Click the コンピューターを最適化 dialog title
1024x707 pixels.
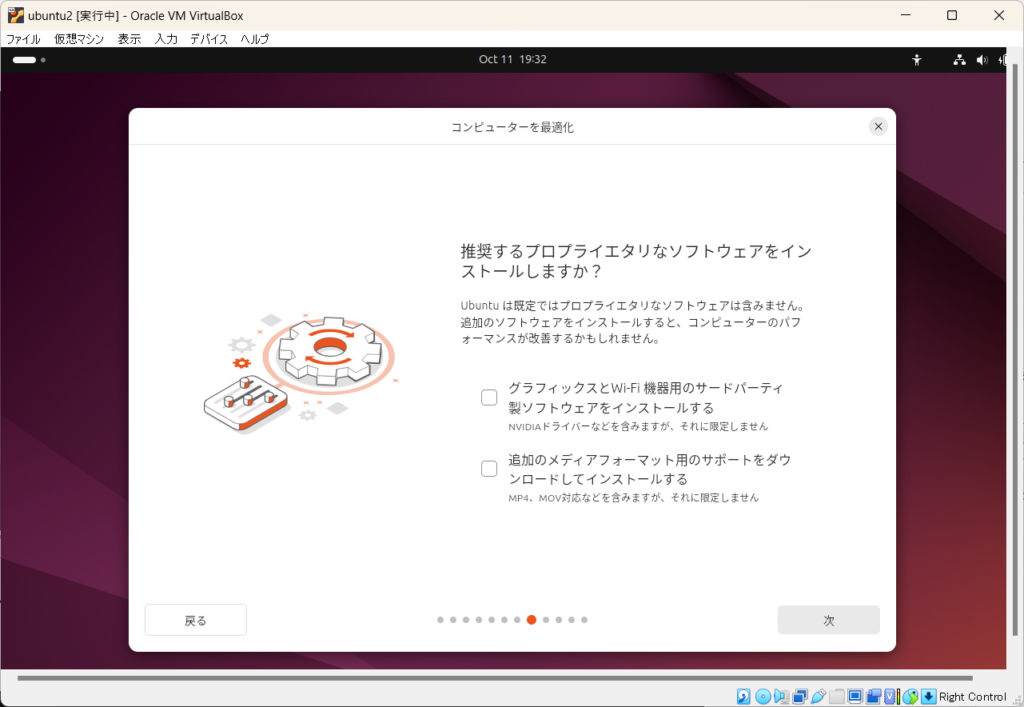[x=513, y=127]
